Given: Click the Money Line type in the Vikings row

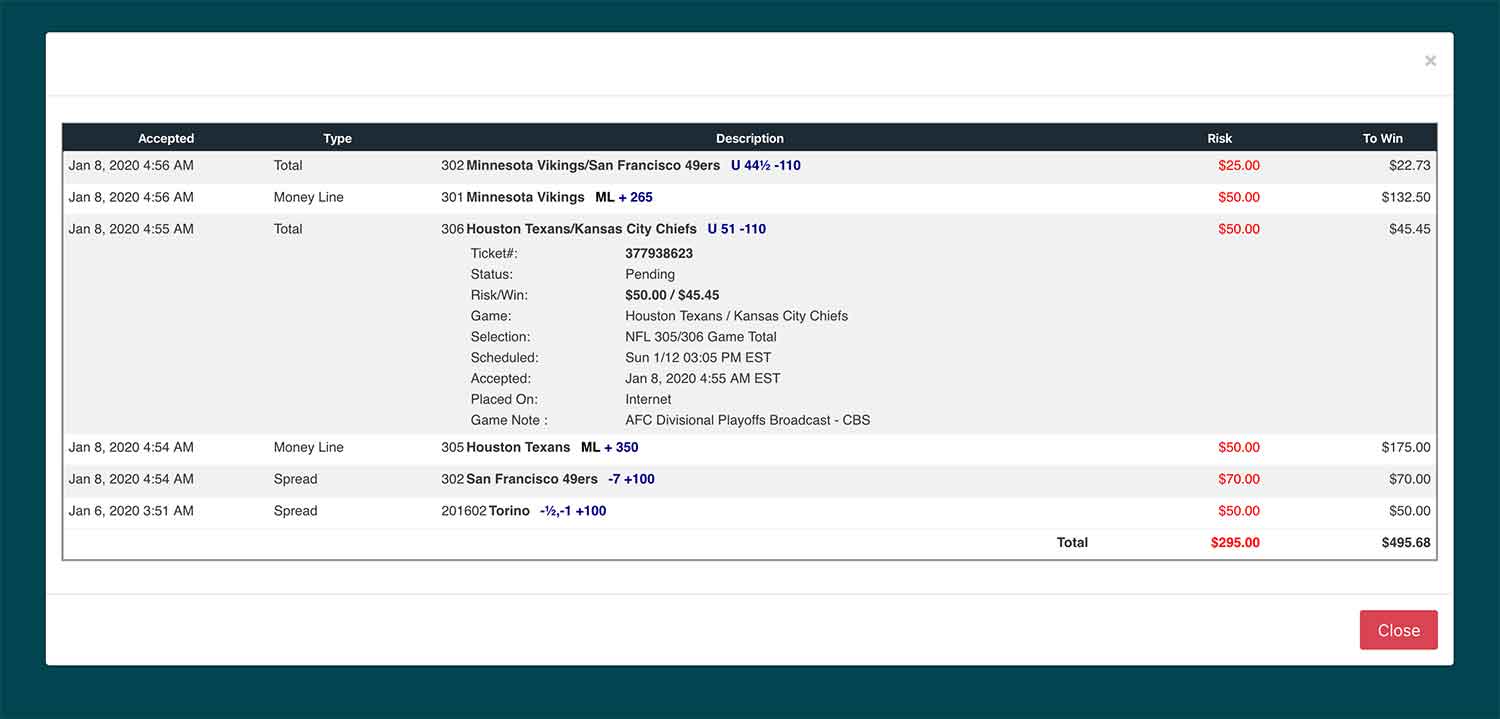Looking at the screenshot, I should tap(308, 198).
